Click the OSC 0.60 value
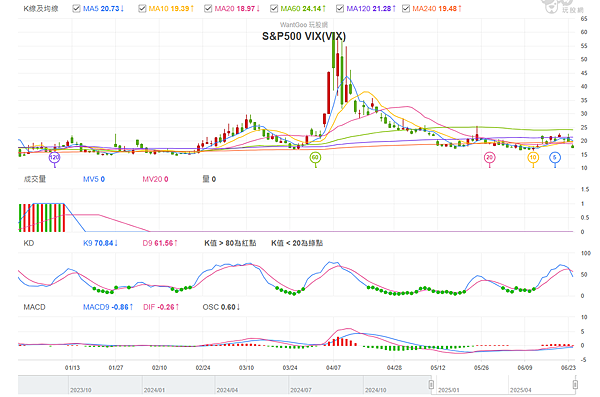 click(221, 307)
